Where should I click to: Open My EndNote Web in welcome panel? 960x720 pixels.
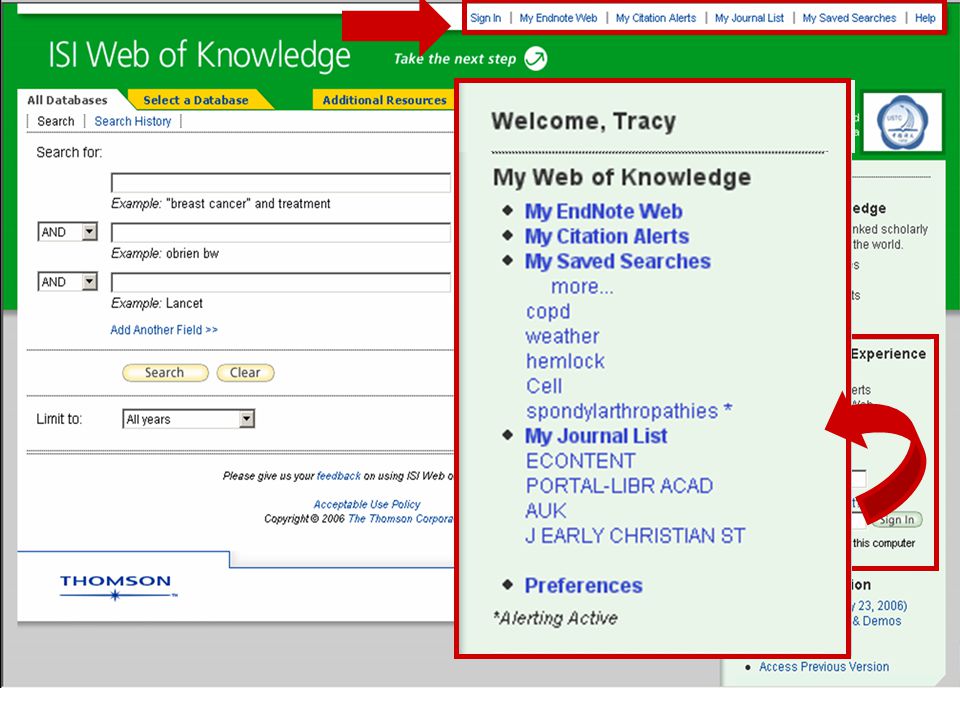click(x=603, y=211)
